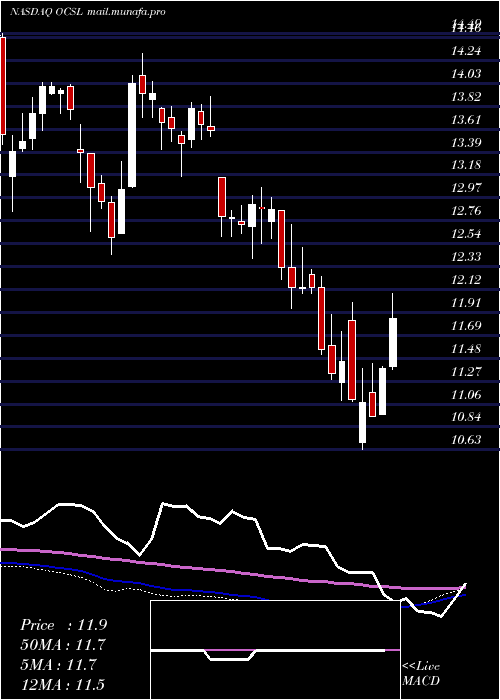Screen dimensions: 500x700
Task: Click the 13.82 price axis label
Action: (467, 97)
